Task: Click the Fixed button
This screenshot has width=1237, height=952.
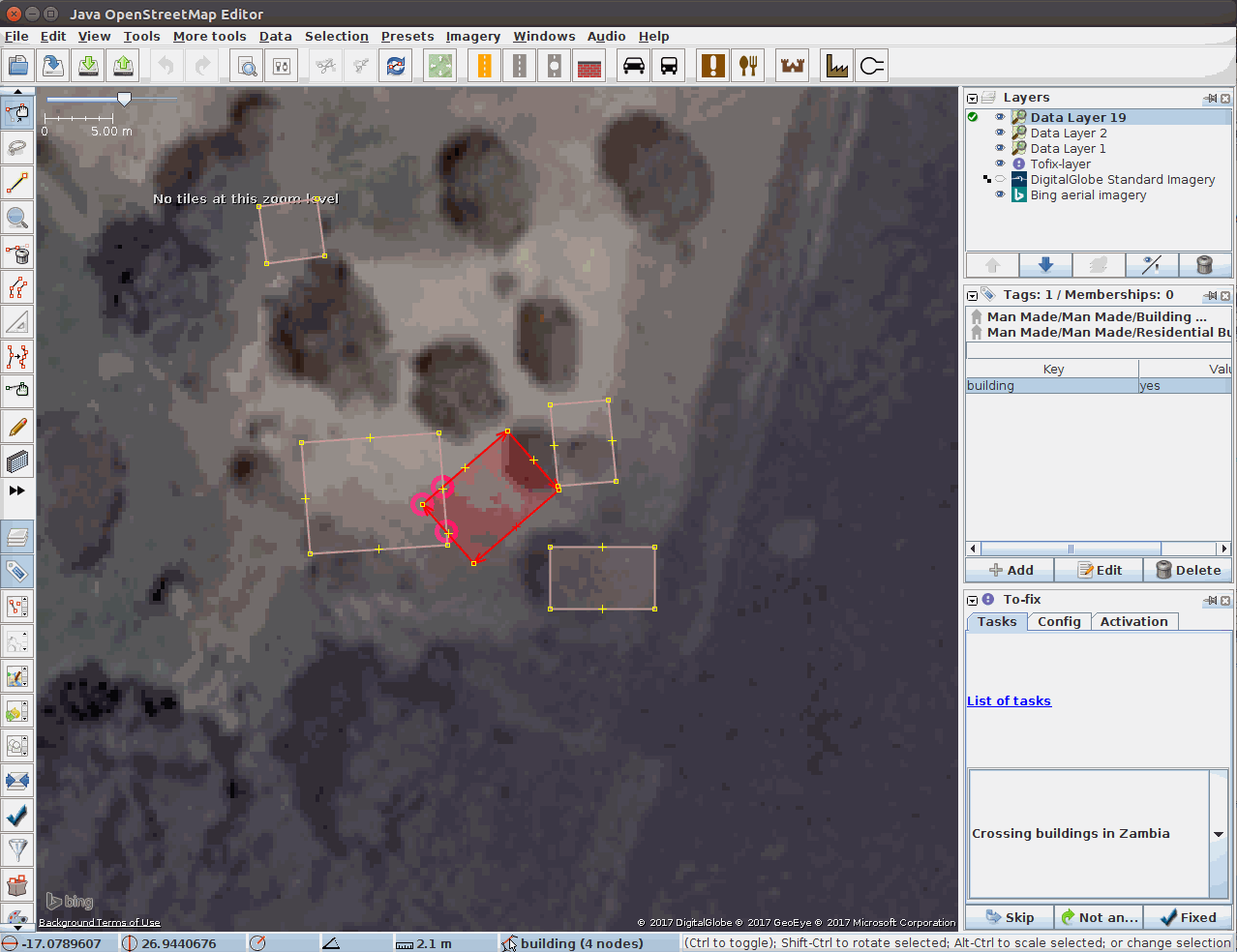Action: 1188,917
